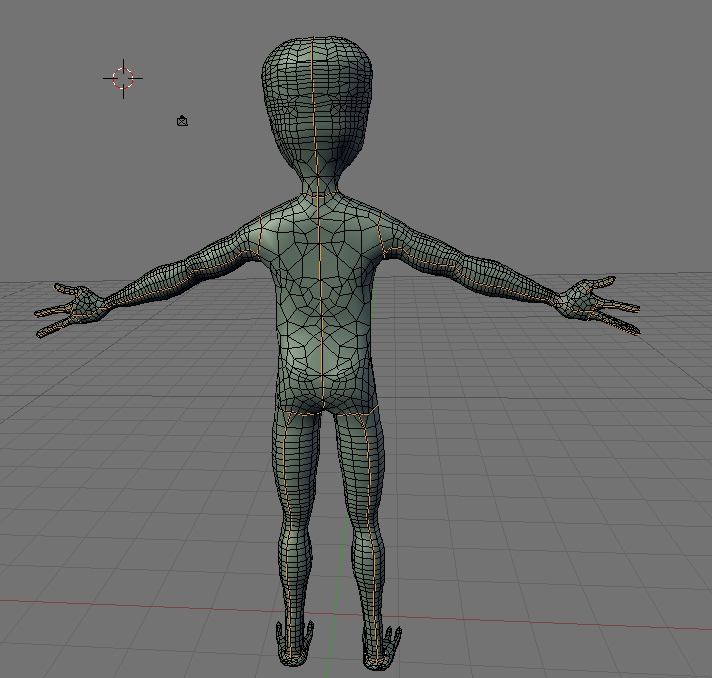712x678 pixels.
Task: Select the small camera object in viewport
Action: [182, 121]
